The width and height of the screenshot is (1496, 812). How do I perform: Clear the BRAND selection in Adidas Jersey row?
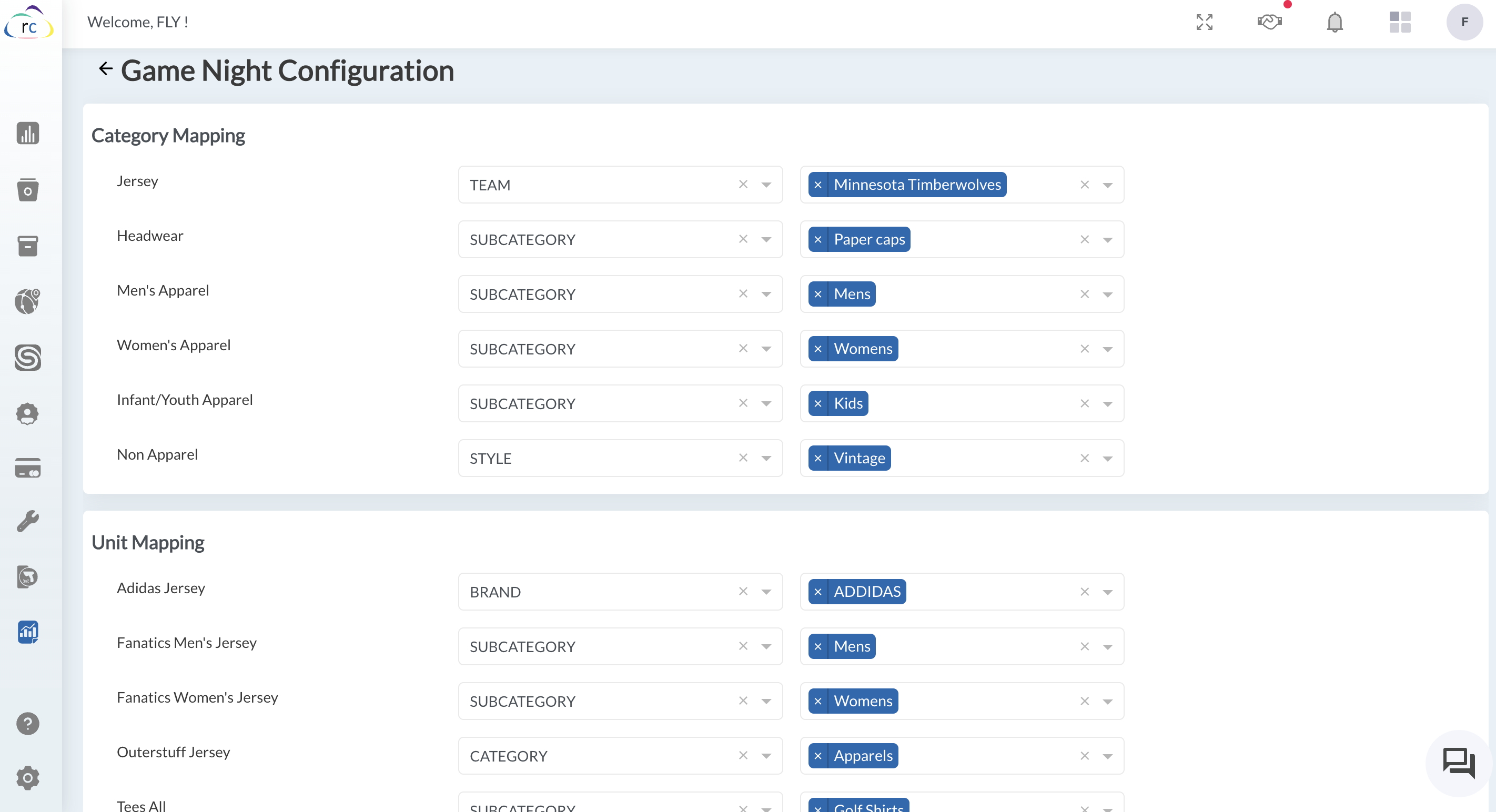pos(743,591)
